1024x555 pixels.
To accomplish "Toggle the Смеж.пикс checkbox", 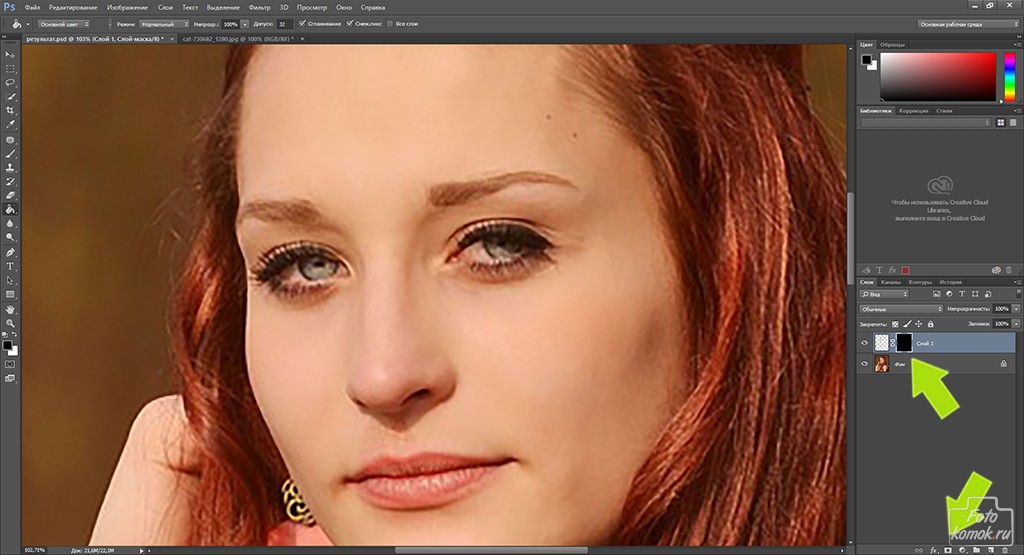I will click(349, 23).
